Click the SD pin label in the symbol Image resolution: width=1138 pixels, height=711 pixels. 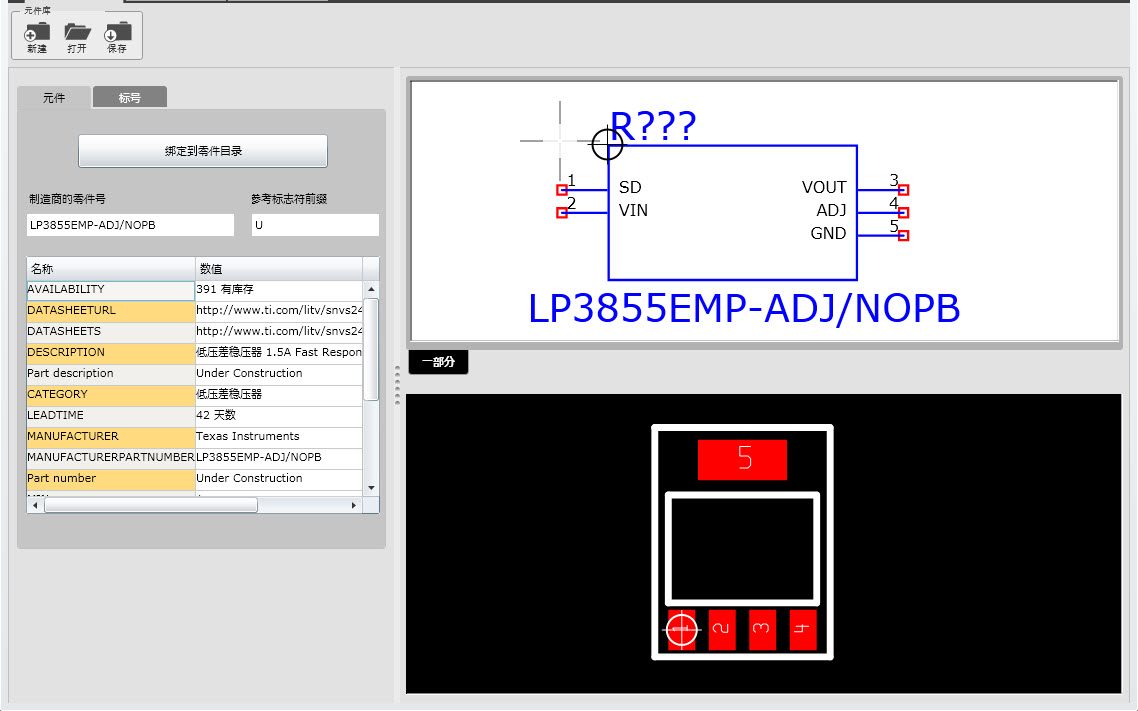pyautogui.click(x=630, y=187)
